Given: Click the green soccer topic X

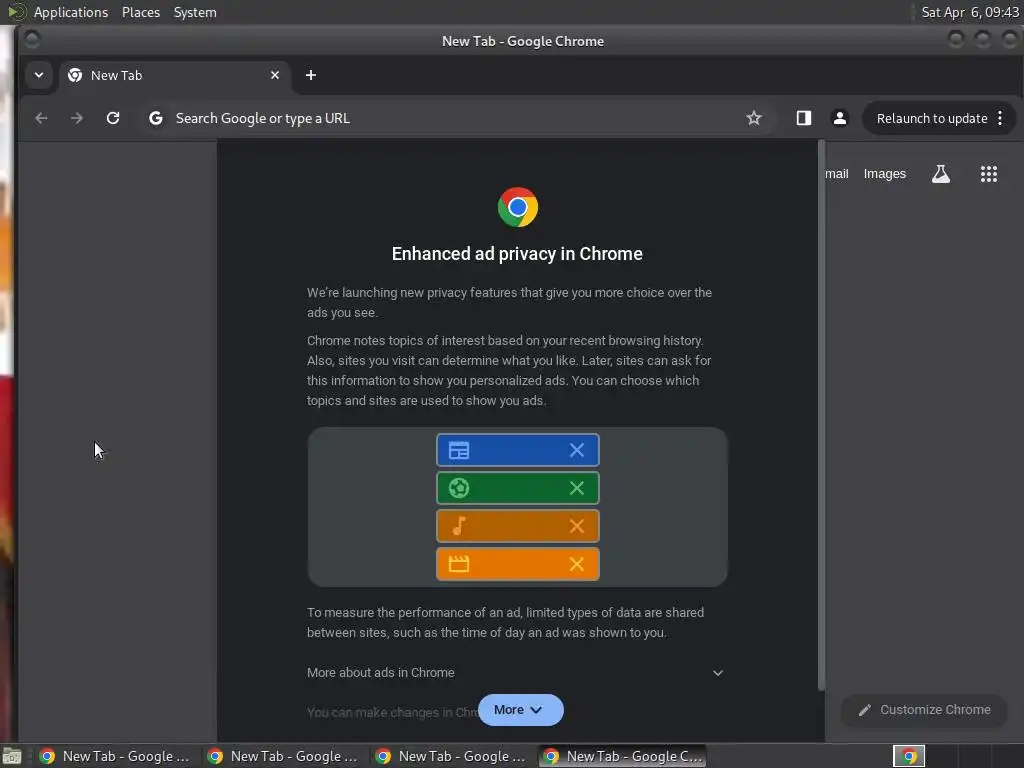Looking at the screenshot, I should tap(577, 488).
